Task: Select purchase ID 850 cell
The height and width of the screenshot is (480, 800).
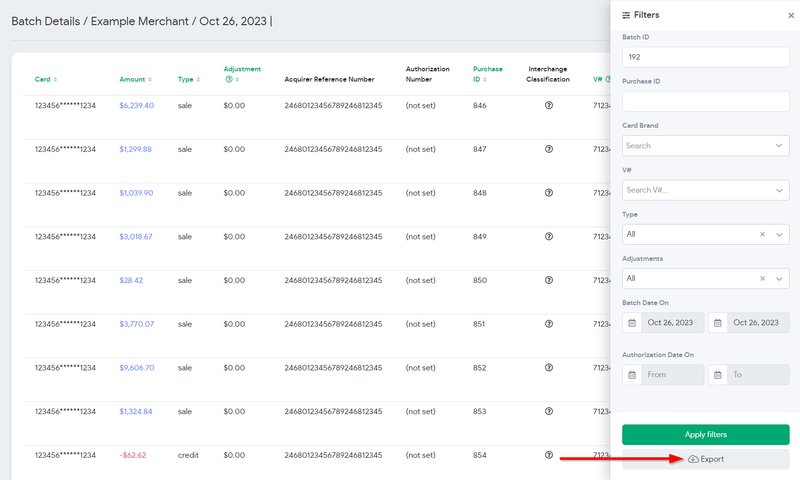Action: tap(480, 281)
